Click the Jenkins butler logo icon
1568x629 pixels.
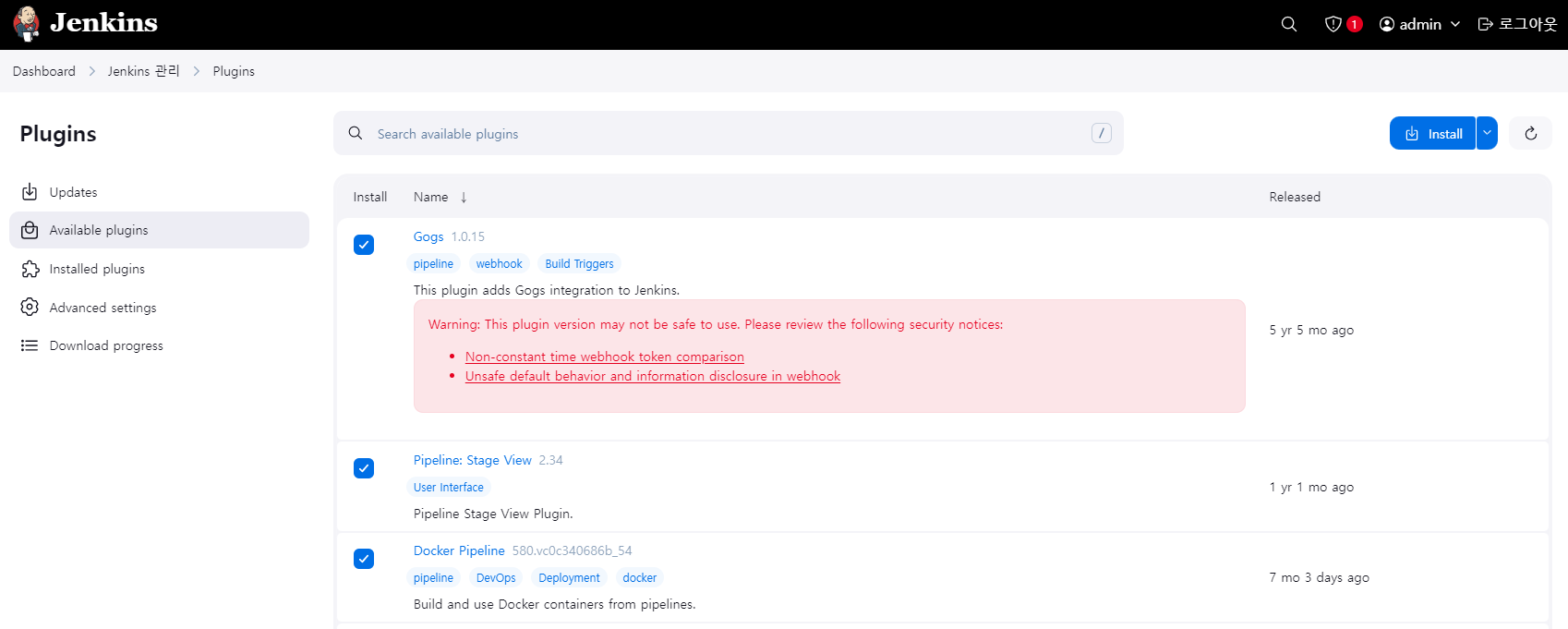tap(27, 24)
